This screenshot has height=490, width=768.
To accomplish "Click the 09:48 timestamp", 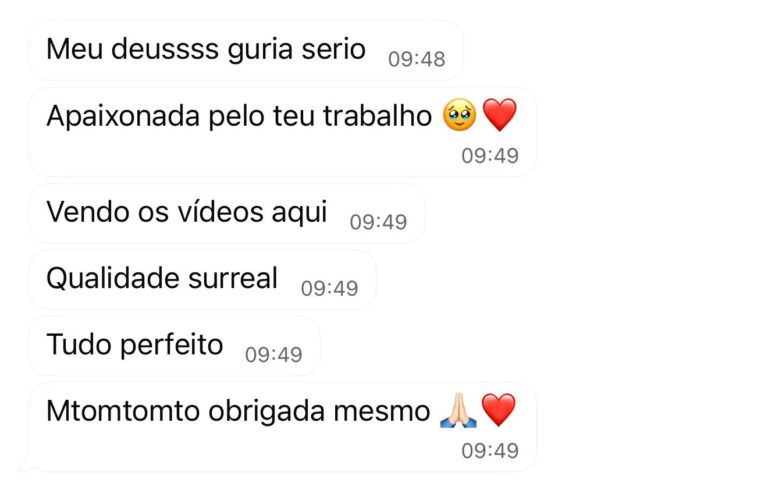I will pyautogui.click(x=416, y=59).
